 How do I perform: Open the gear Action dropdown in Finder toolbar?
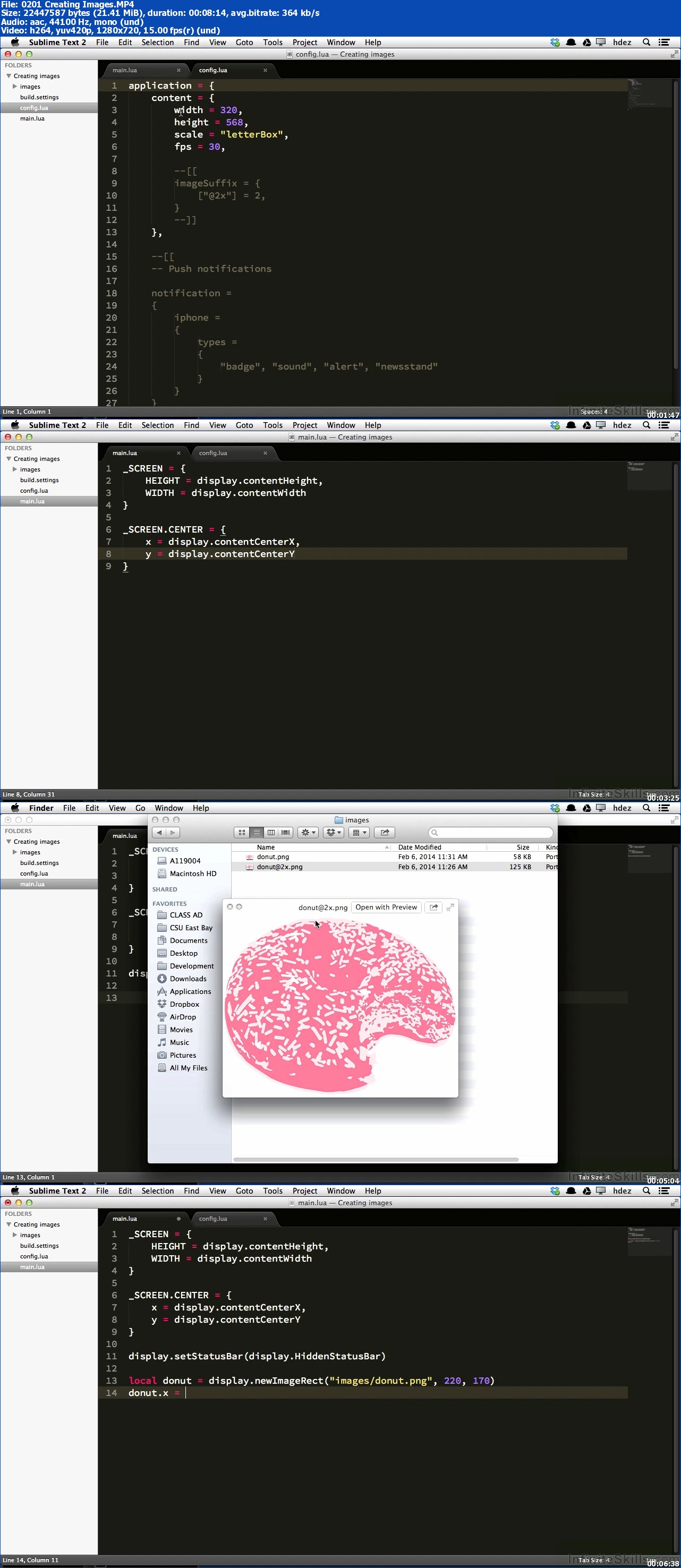(308, 832)
